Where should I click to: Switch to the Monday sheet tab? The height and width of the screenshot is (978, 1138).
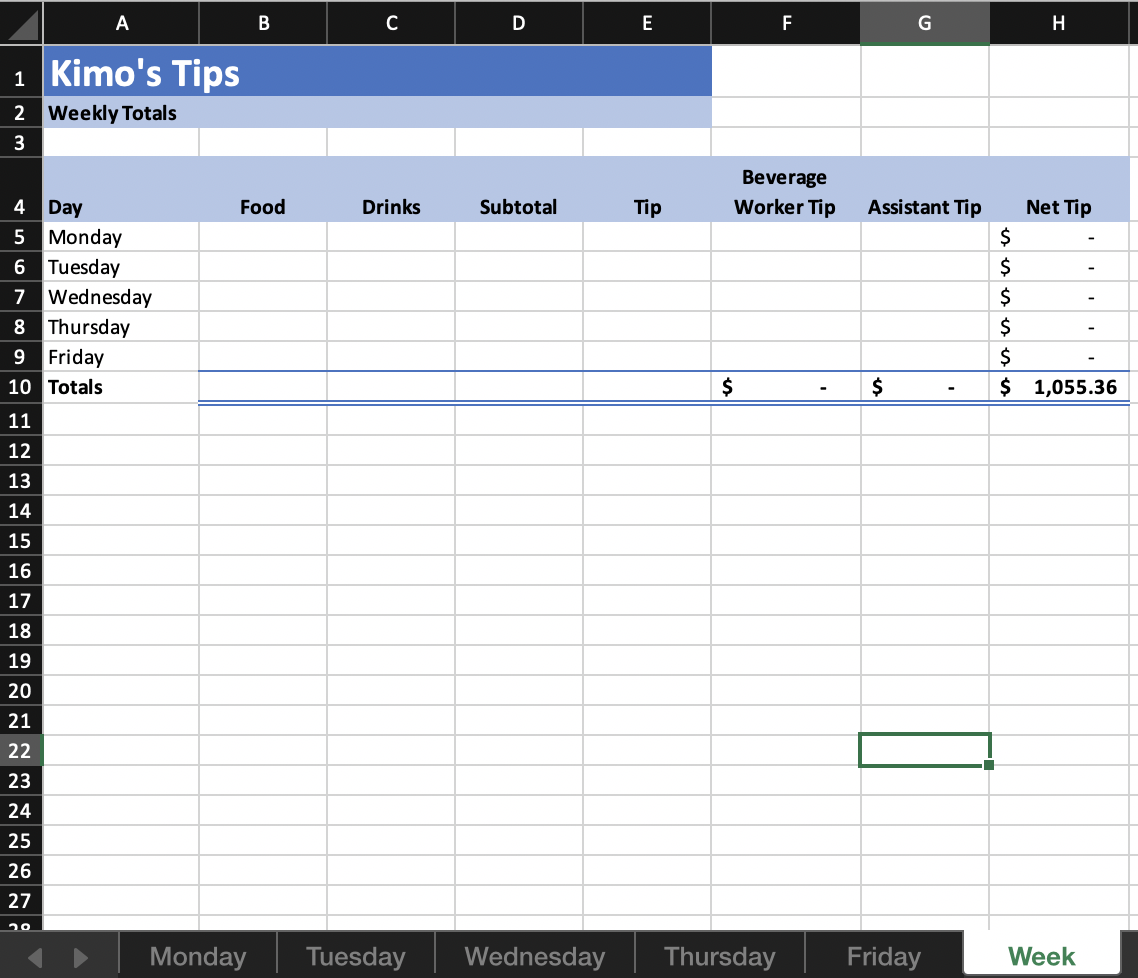click(196, 956)
